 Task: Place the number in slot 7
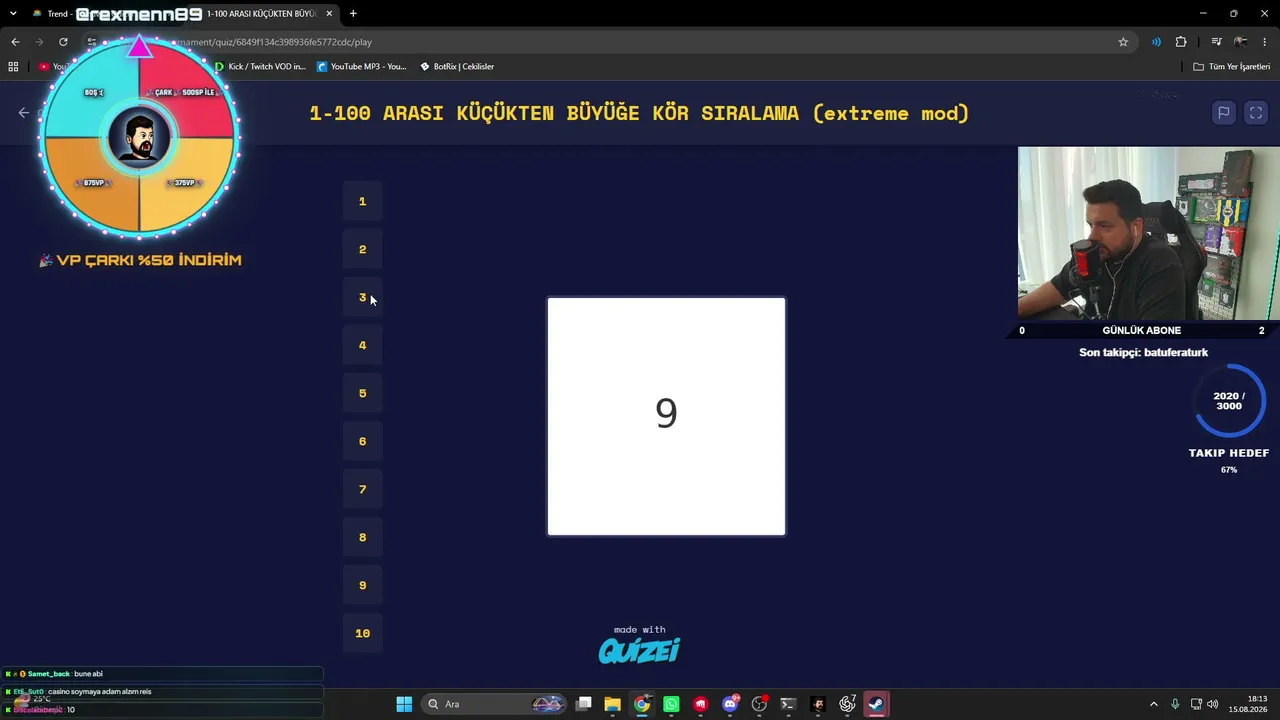tap(363, 489)
